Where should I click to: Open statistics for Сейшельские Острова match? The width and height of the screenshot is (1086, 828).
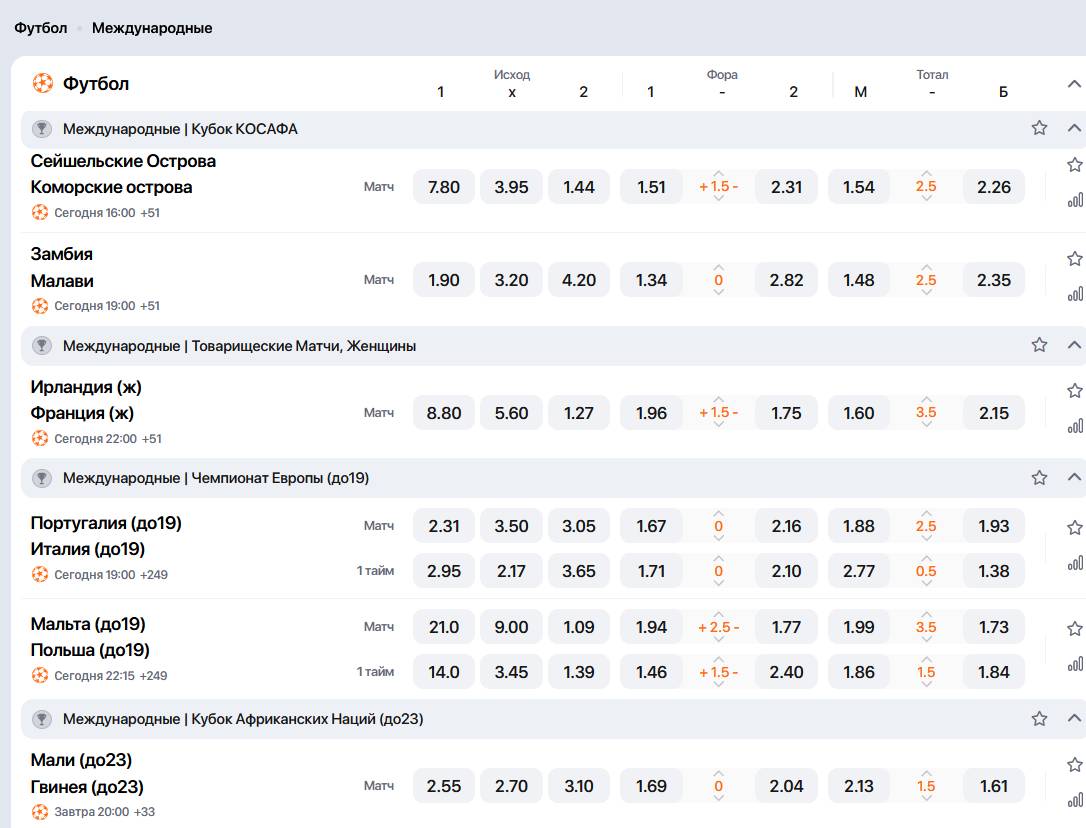click(x=1075, y=200)
